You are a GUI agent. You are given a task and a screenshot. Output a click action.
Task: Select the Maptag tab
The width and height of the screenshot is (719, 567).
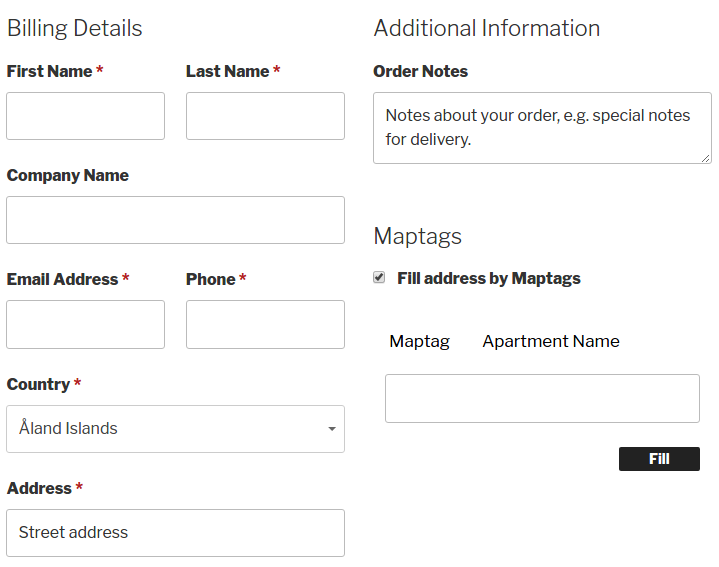419,341
